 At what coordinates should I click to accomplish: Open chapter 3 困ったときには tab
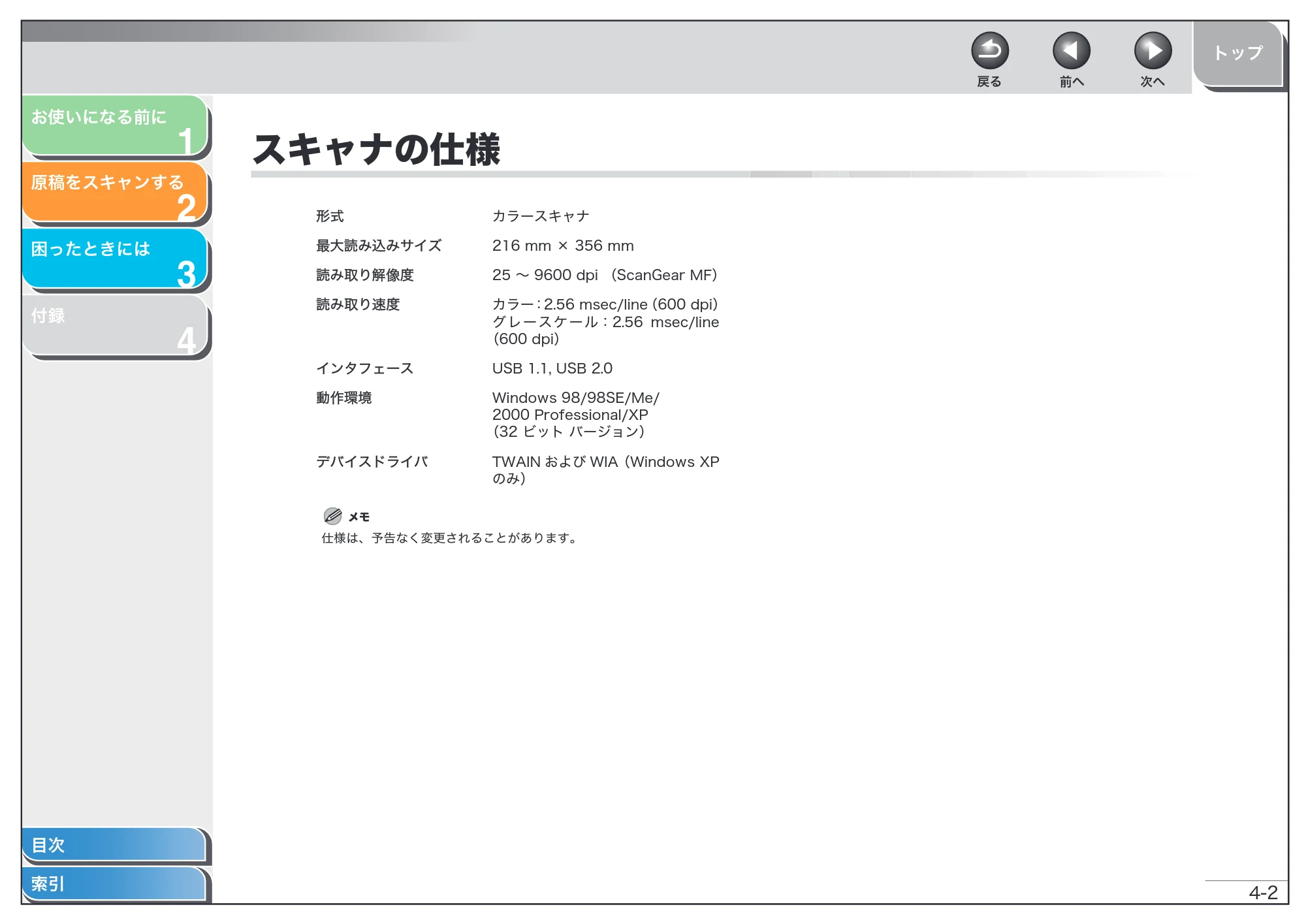click(115, 259)
